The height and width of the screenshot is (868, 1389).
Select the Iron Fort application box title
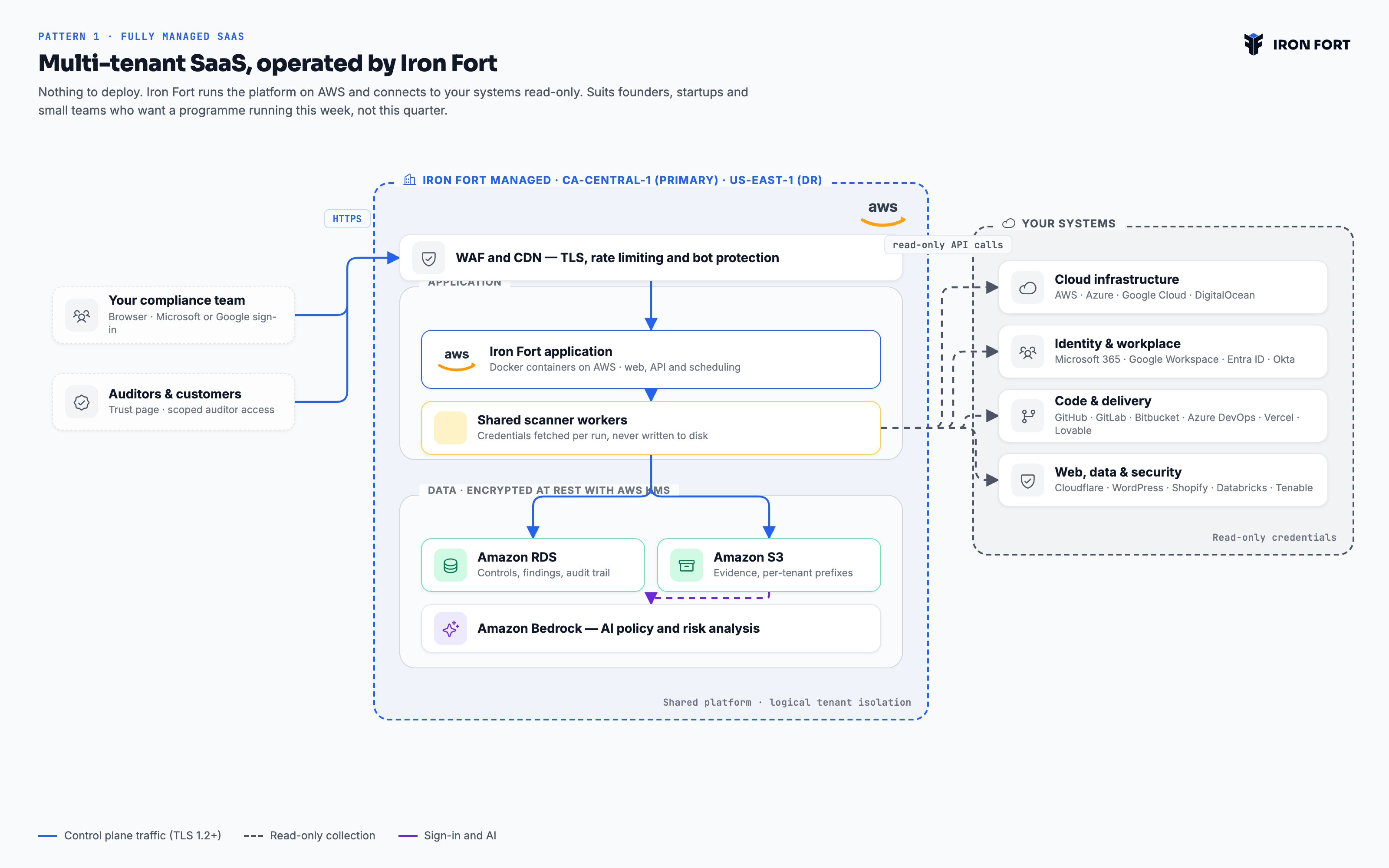pos(550,352)
